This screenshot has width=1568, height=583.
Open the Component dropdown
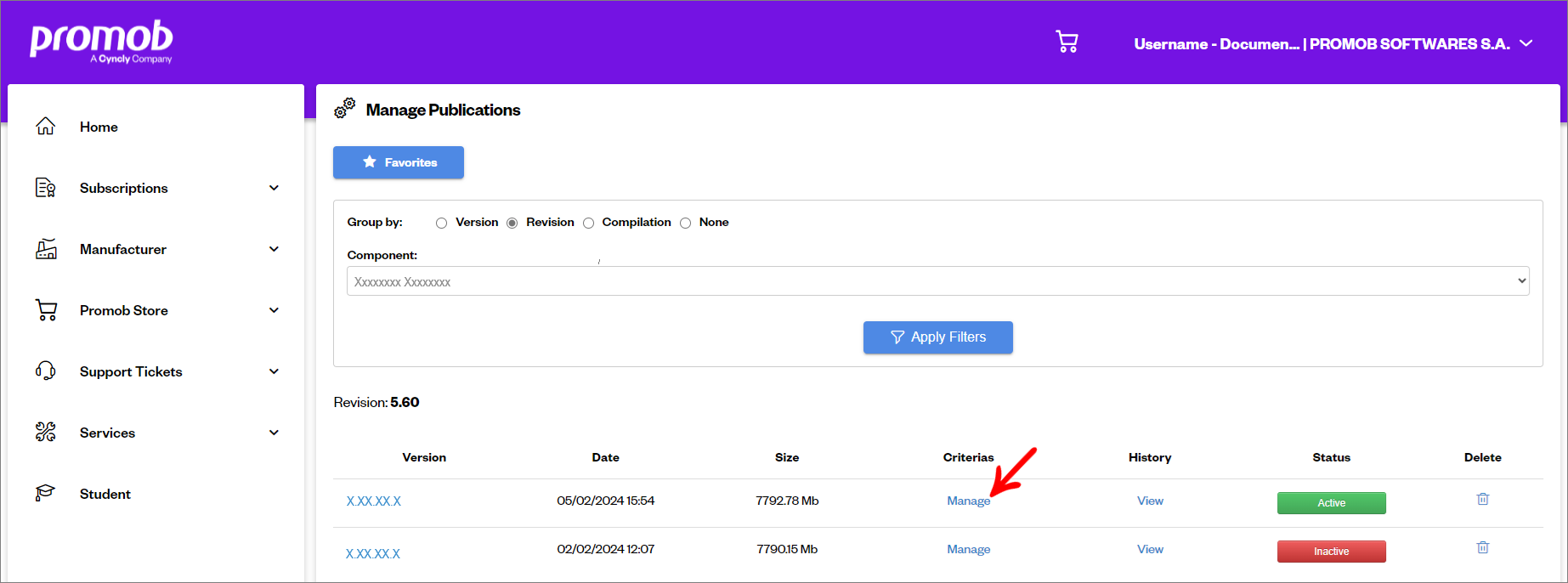[937, 281]
